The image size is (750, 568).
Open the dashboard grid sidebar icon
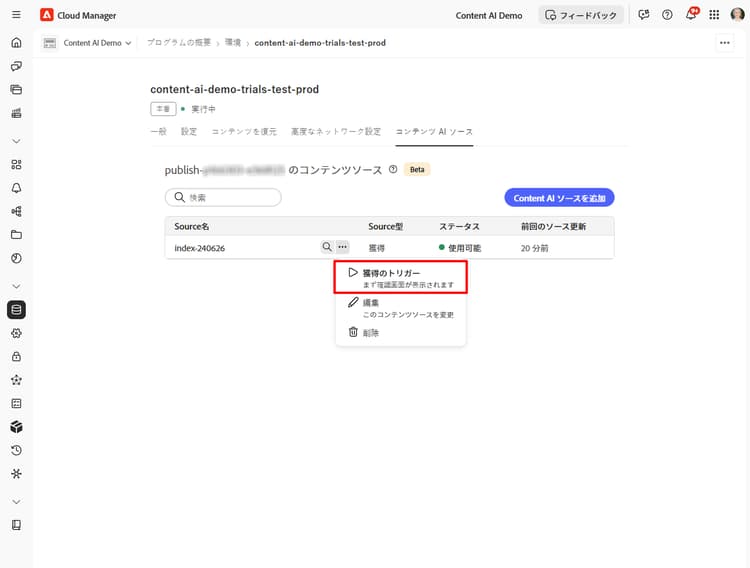click(16, 165)
